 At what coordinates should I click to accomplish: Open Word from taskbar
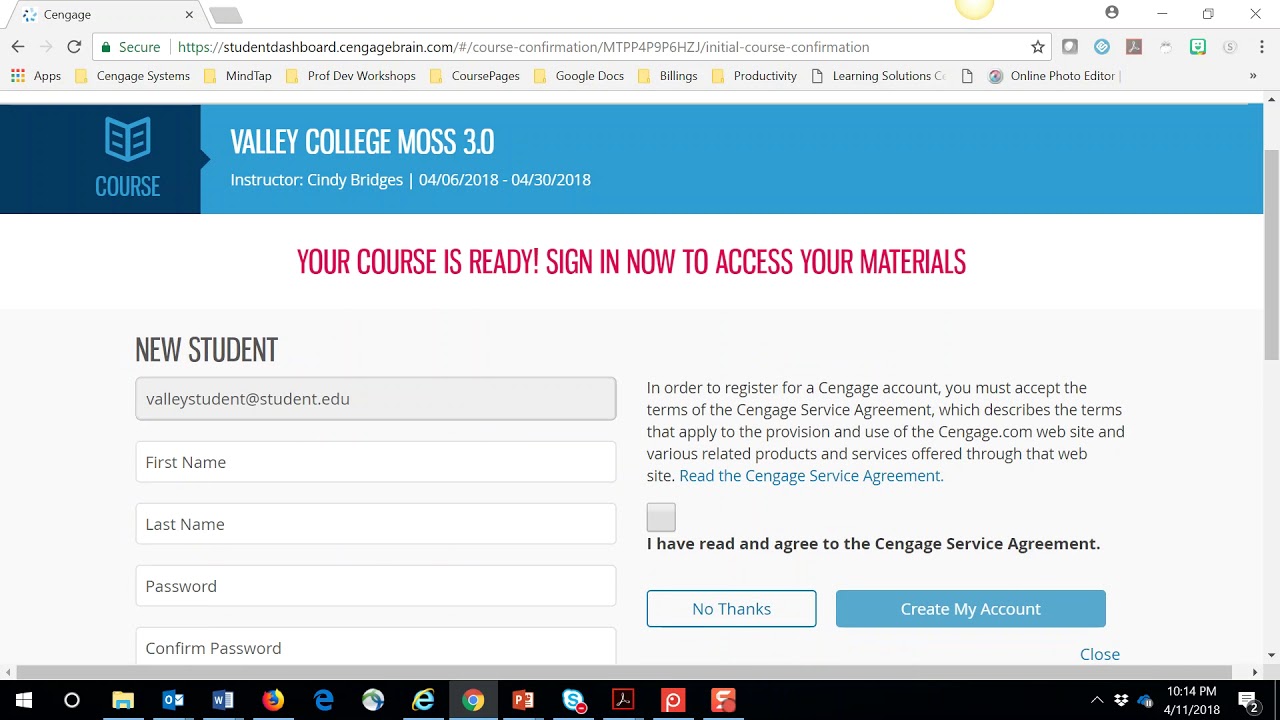click(x=223, y=700)
